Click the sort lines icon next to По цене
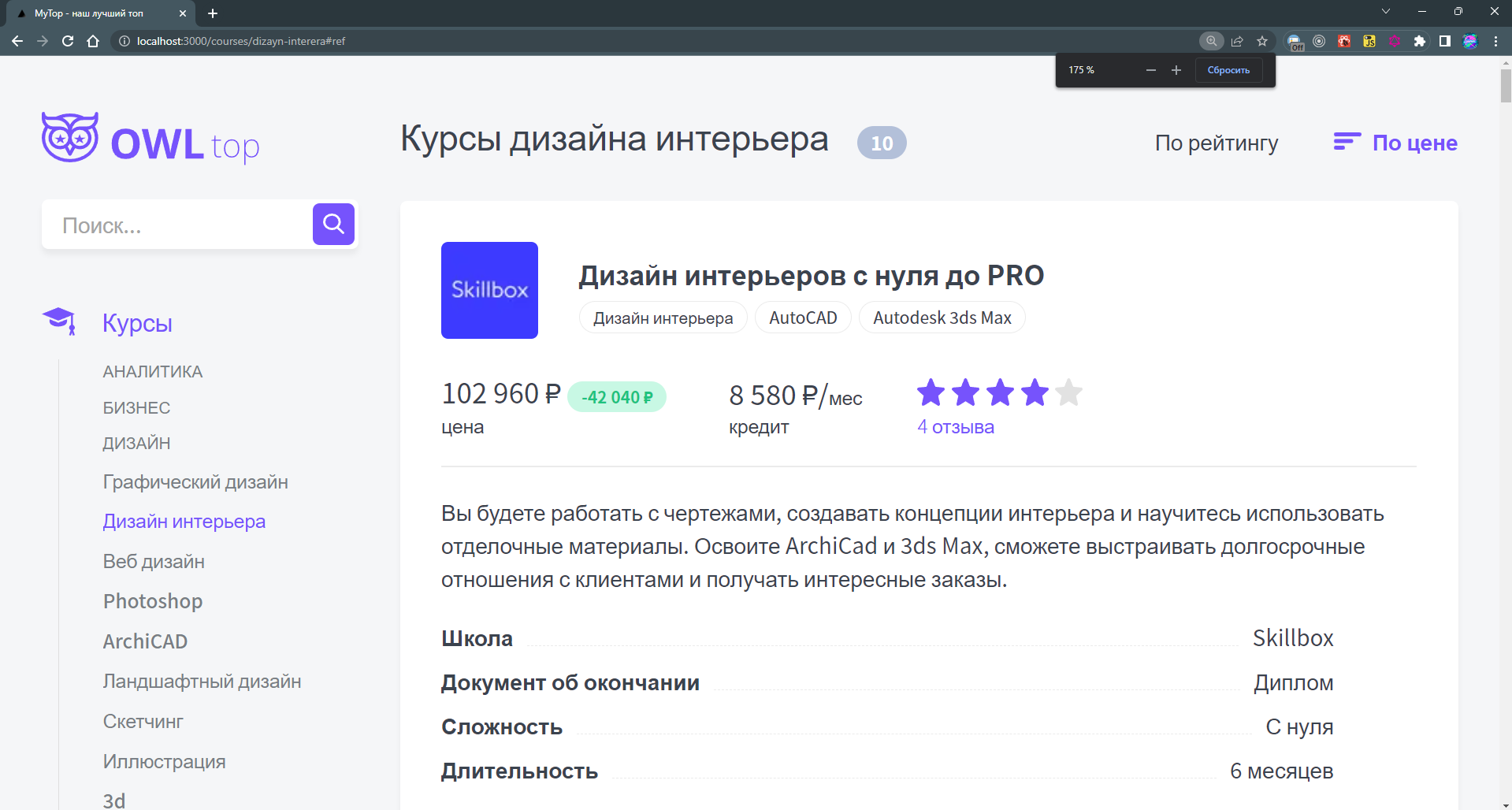This screenshot has height=810, width=1512. [1347, 142]
